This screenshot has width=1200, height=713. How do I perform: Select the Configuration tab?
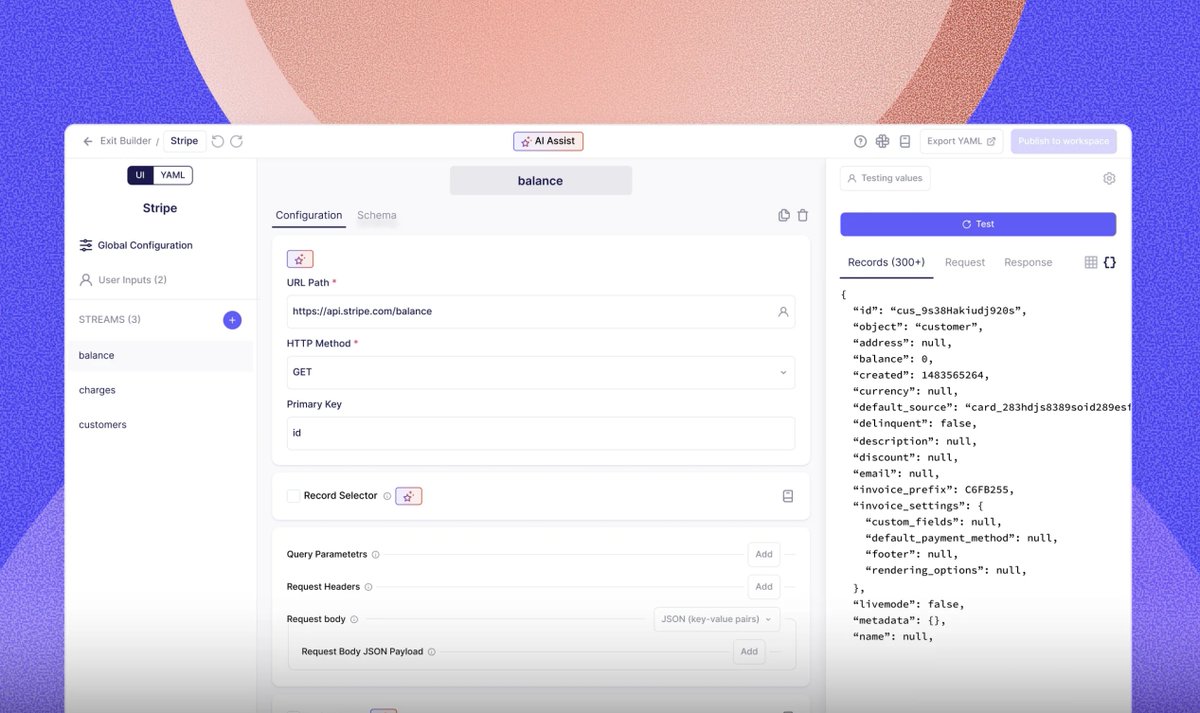pos(309,215)
